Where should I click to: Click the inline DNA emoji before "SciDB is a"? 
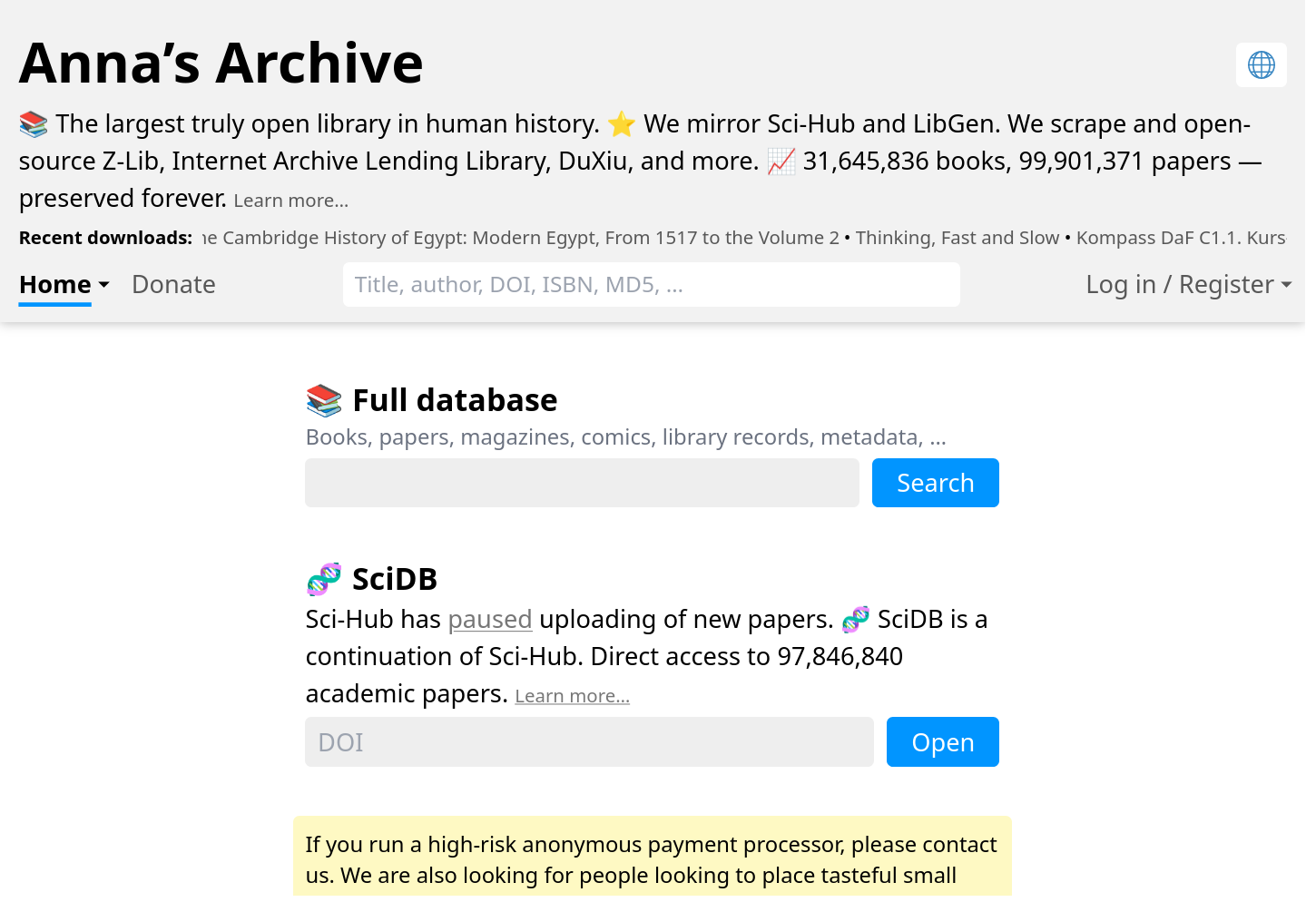855,620
